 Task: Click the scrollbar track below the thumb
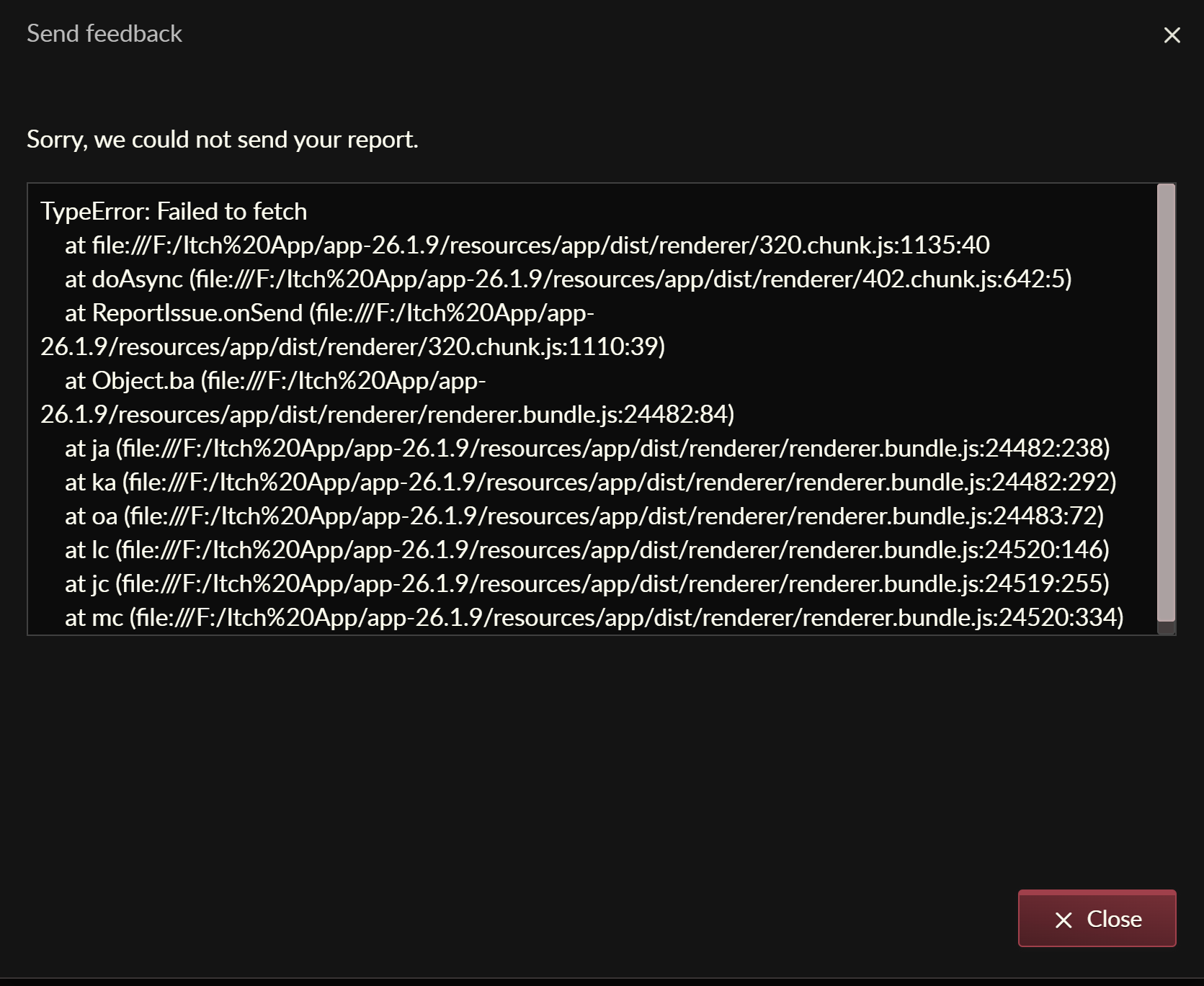(x=1166, y=628)
